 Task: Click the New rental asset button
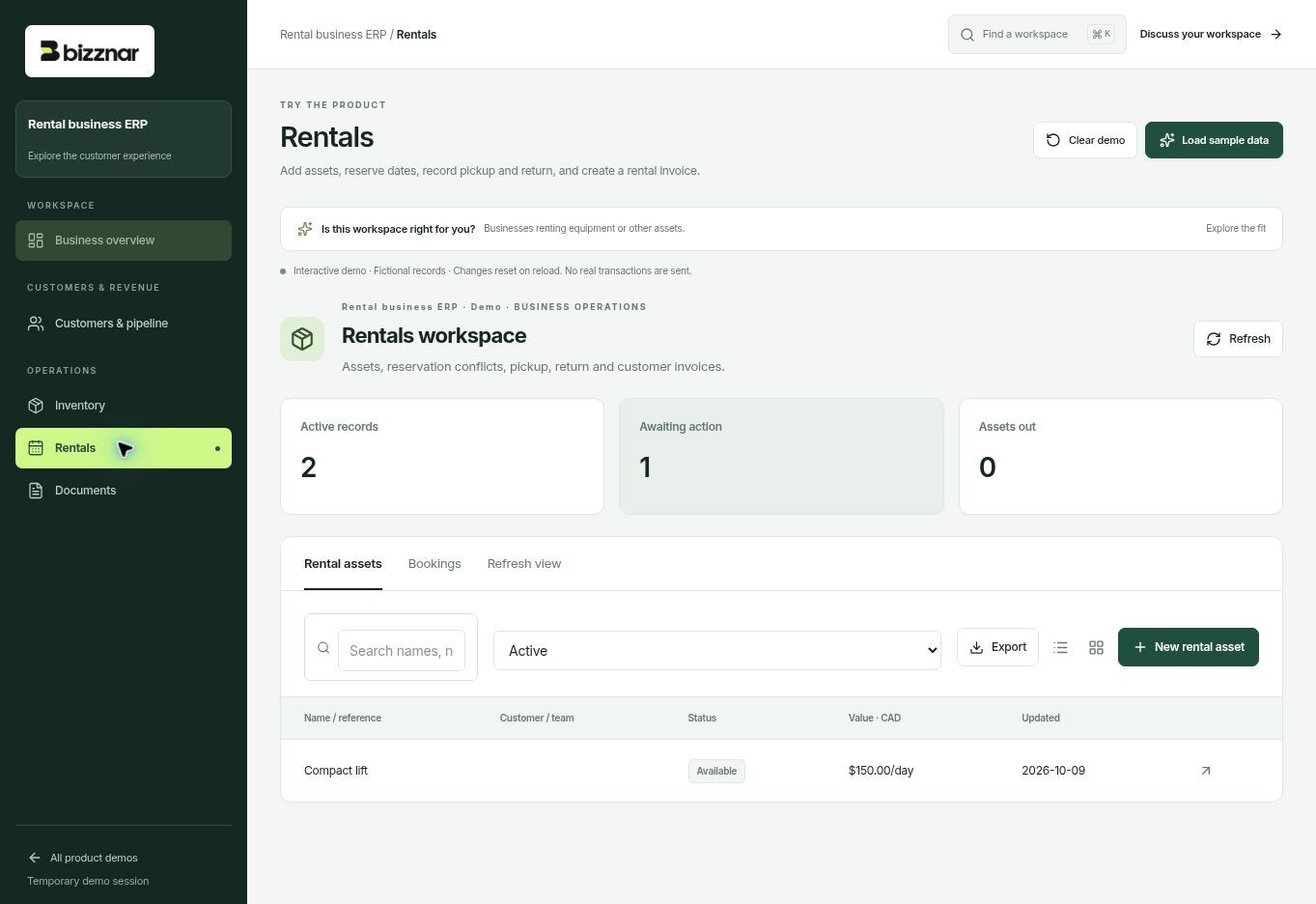click(x=1189, y=647)
